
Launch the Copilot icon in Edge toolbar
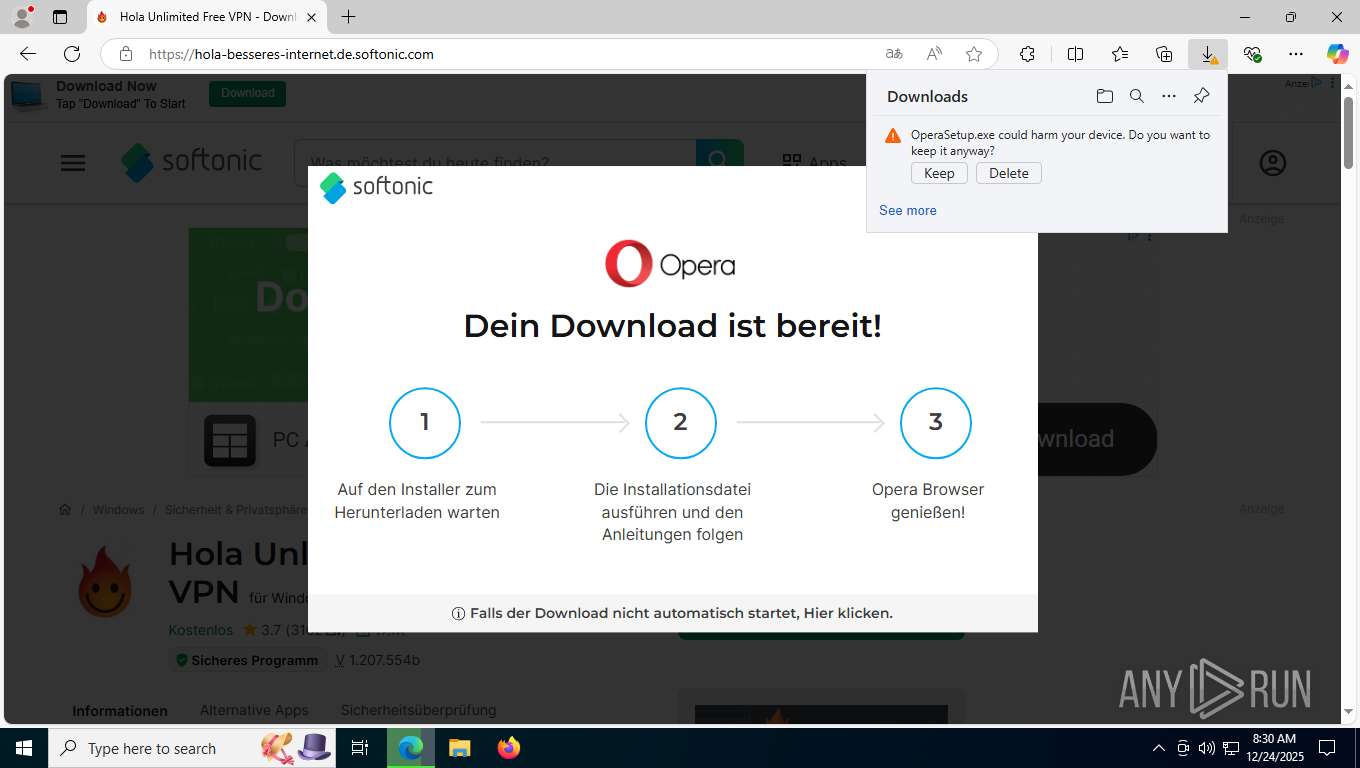[x=1337, y=54]
